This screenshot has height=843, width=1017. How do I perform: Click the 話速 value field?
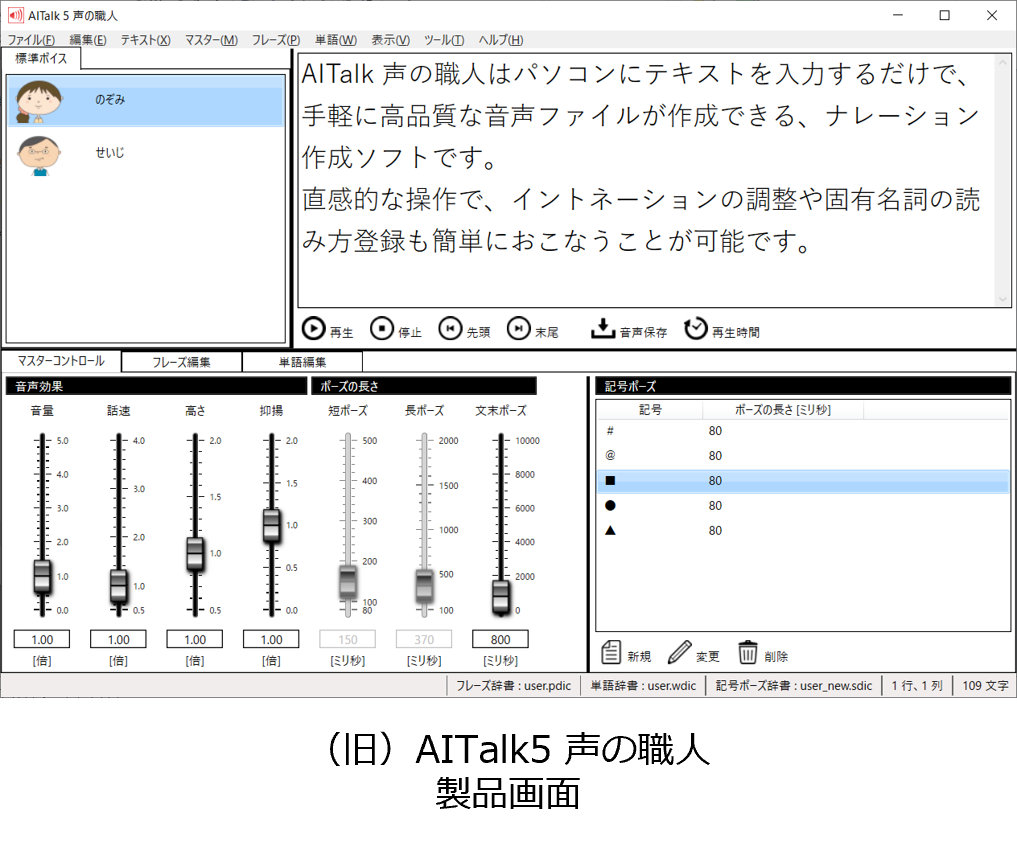[119, 639]
